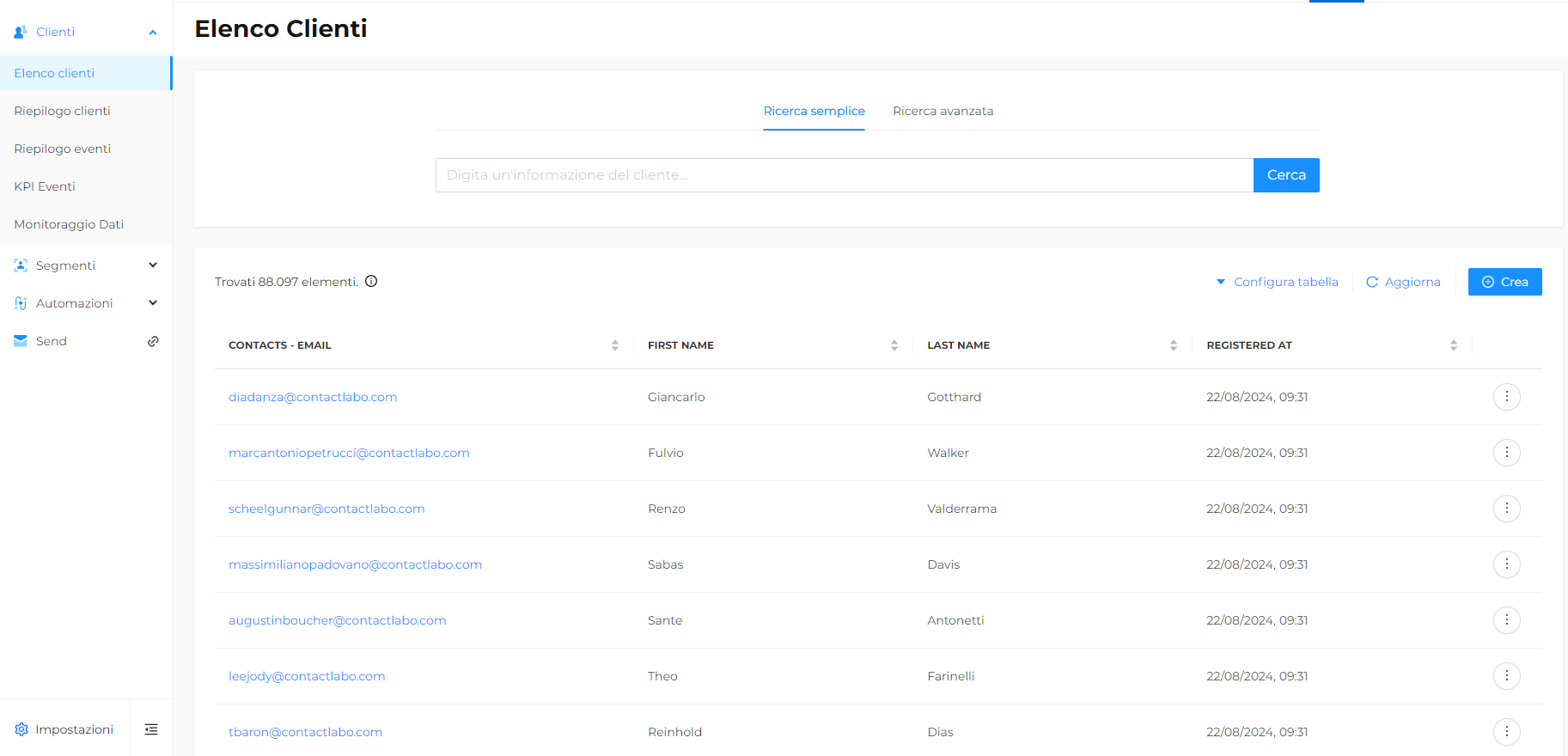The width and height of the screenshot is (1568, 756).
Task: Click the CONTACTS - EMAIL column header
Action: point(280,345)
